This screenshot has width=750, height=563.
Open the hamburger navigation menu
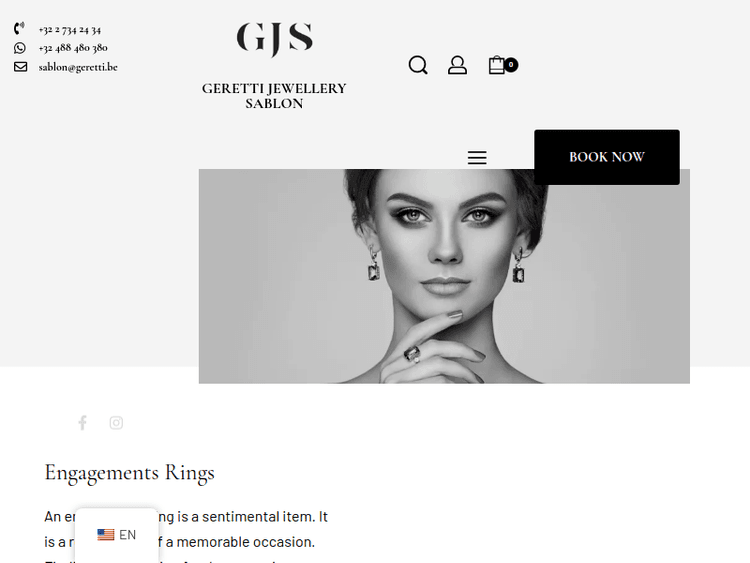pos(477,157)
